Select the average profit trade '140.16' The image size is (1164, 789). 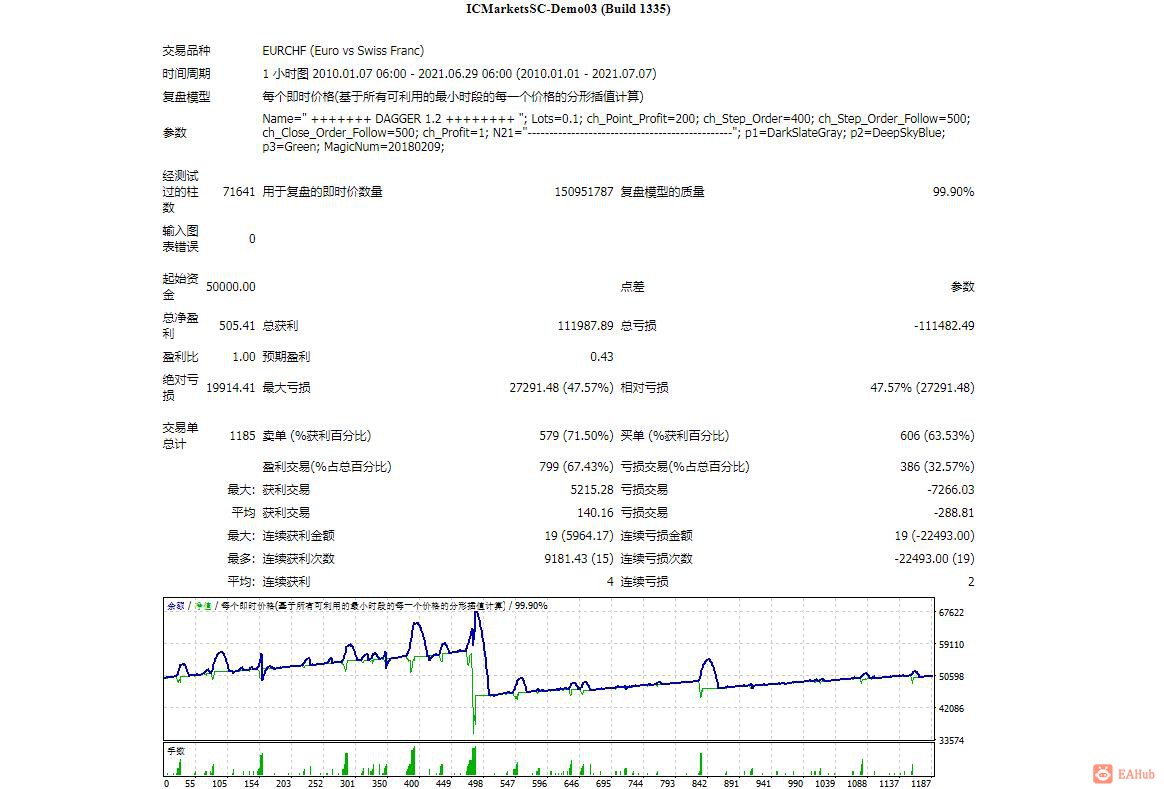click(x=595, y=513)
